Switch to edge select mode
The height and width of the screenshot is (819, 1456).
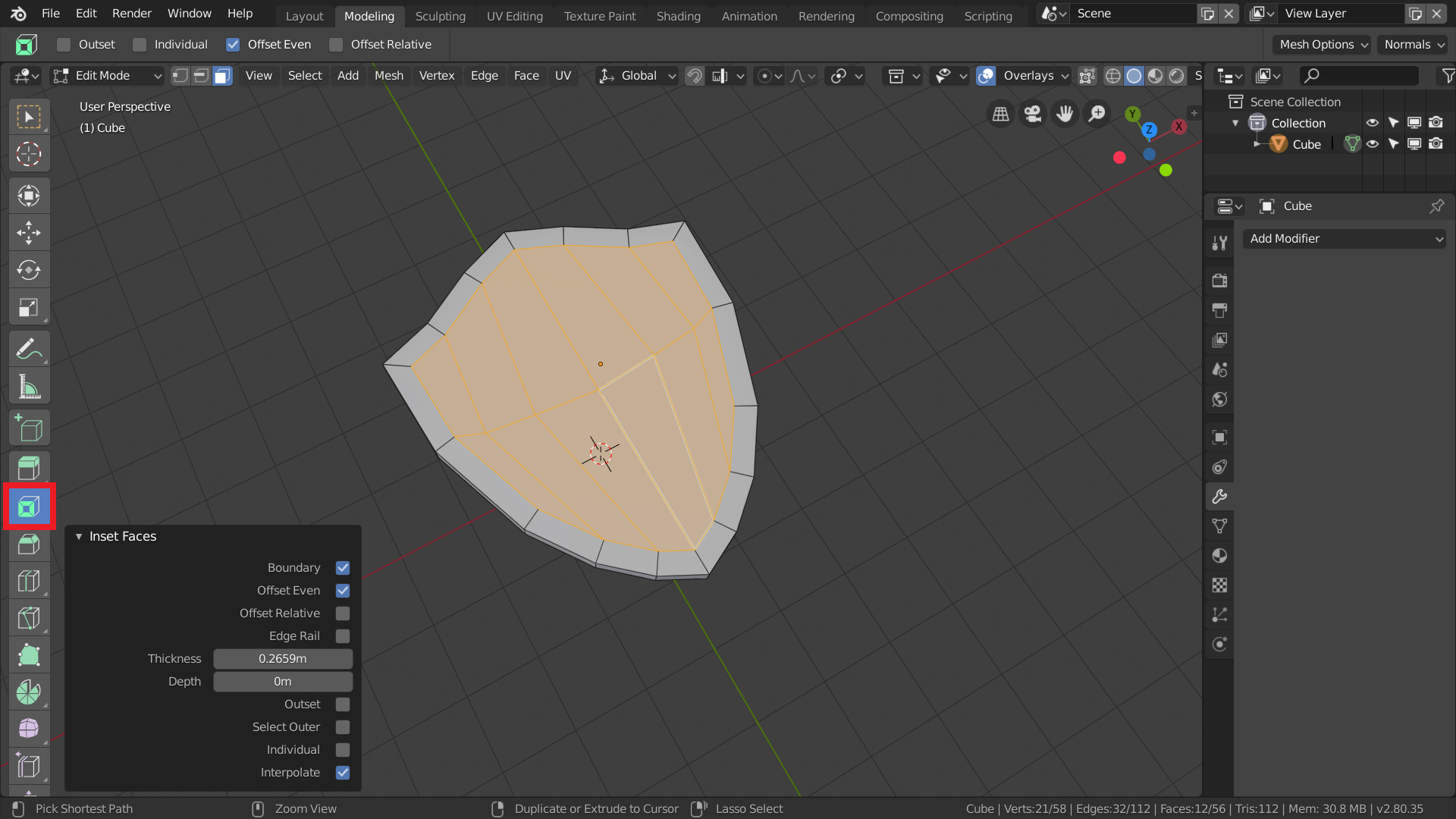(x=201, y=76)
